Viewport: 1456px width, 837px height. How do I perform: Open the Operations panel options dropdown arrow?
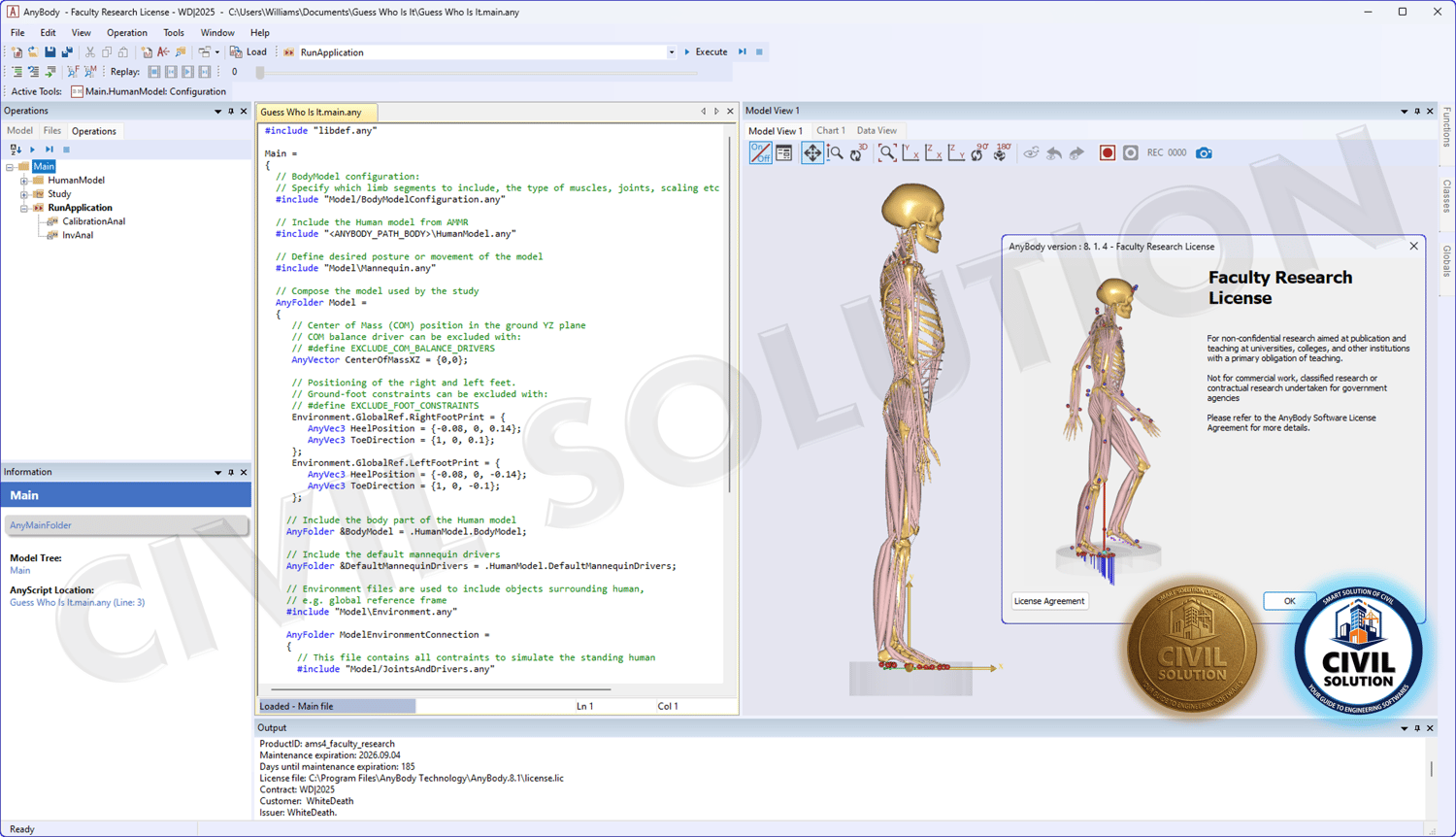[217, 112]
